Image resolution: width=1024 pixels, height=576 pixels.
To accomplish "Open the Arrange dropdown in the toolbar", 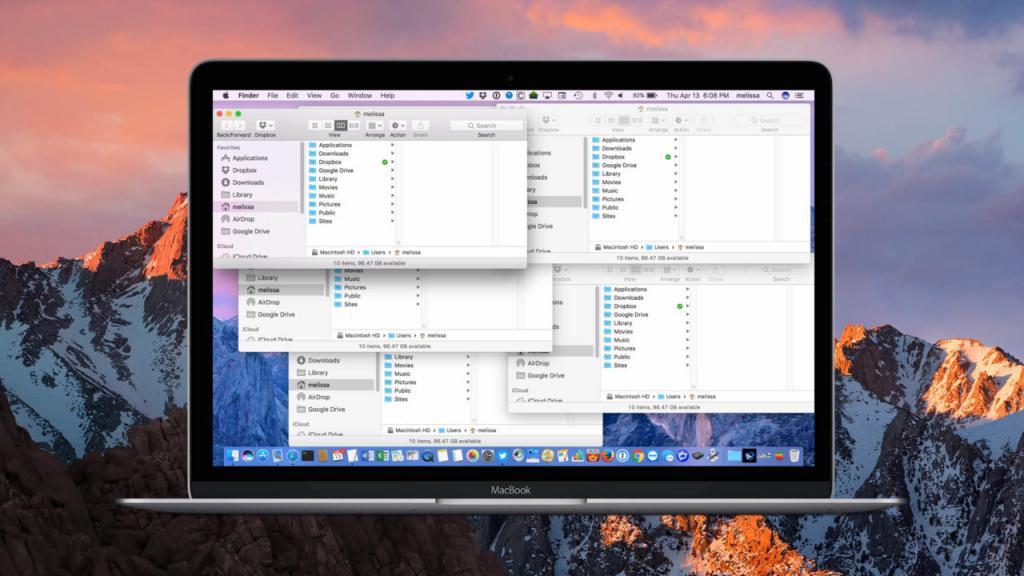I will 375,125.
